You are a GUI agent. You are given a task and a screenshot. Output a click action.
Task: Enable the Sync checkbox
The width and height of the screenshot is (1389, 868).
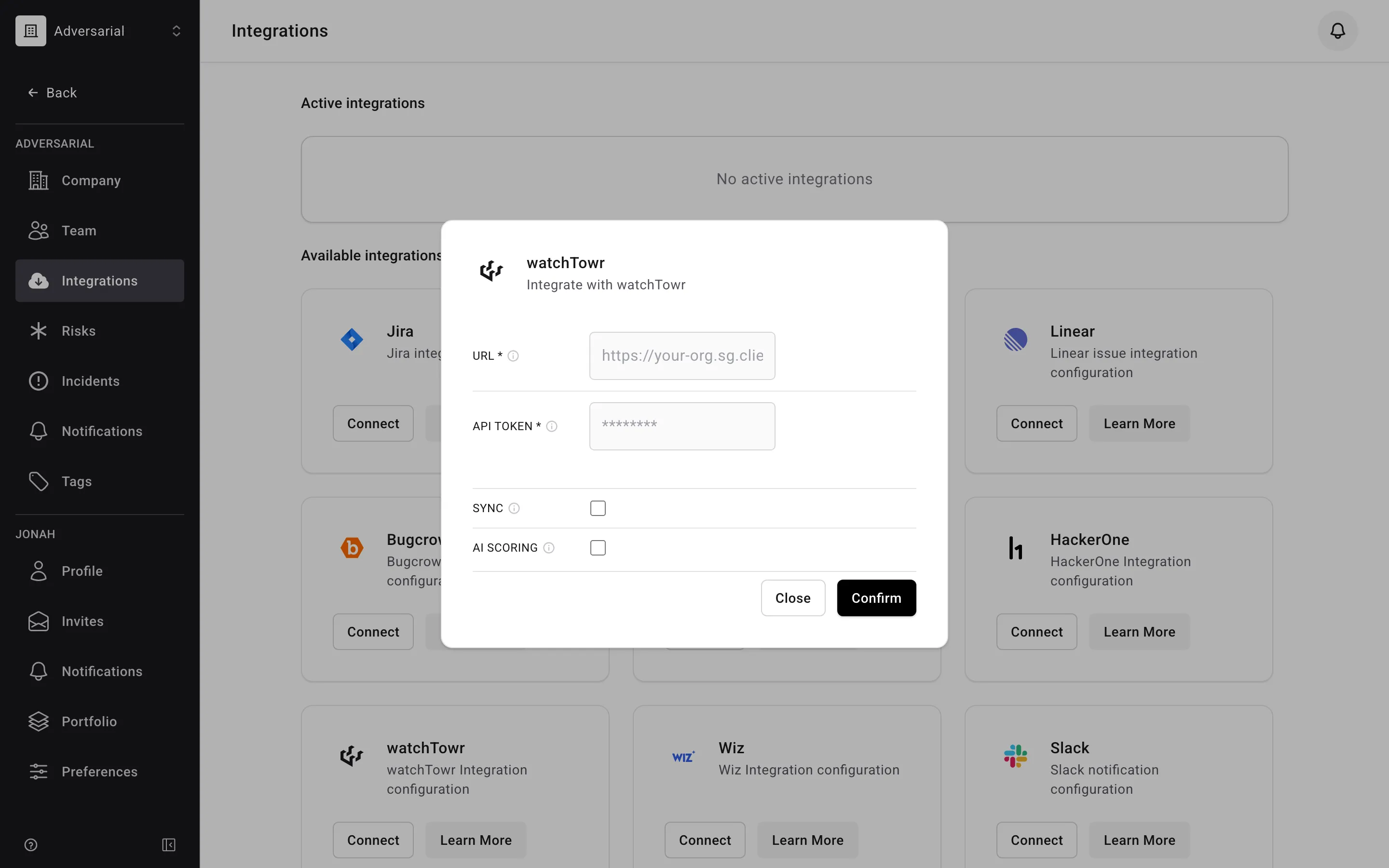[x=598, y=508]
